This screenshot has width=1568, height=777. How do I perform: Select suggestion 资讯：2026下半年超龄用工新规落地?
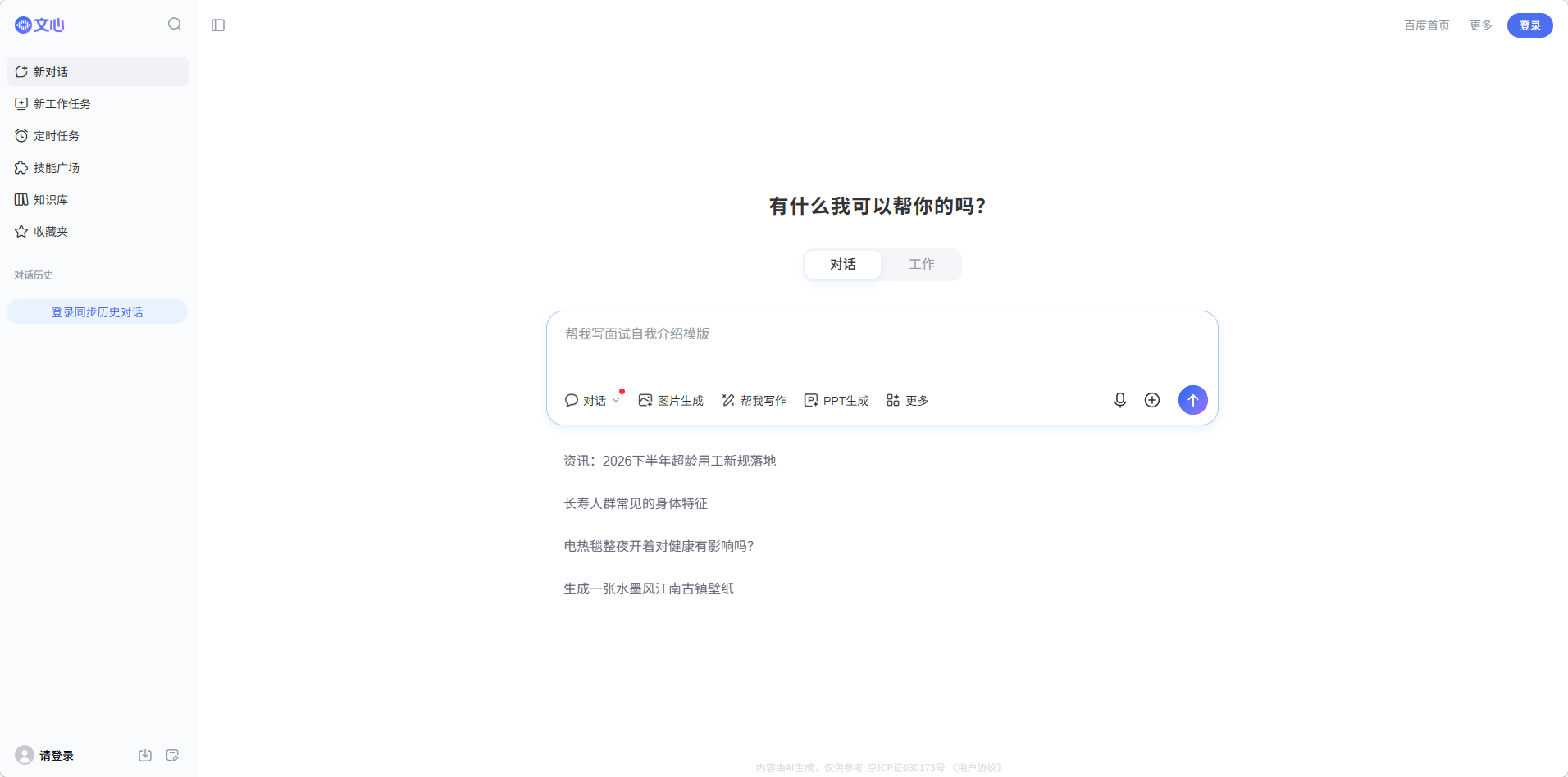tap(669, 461)
